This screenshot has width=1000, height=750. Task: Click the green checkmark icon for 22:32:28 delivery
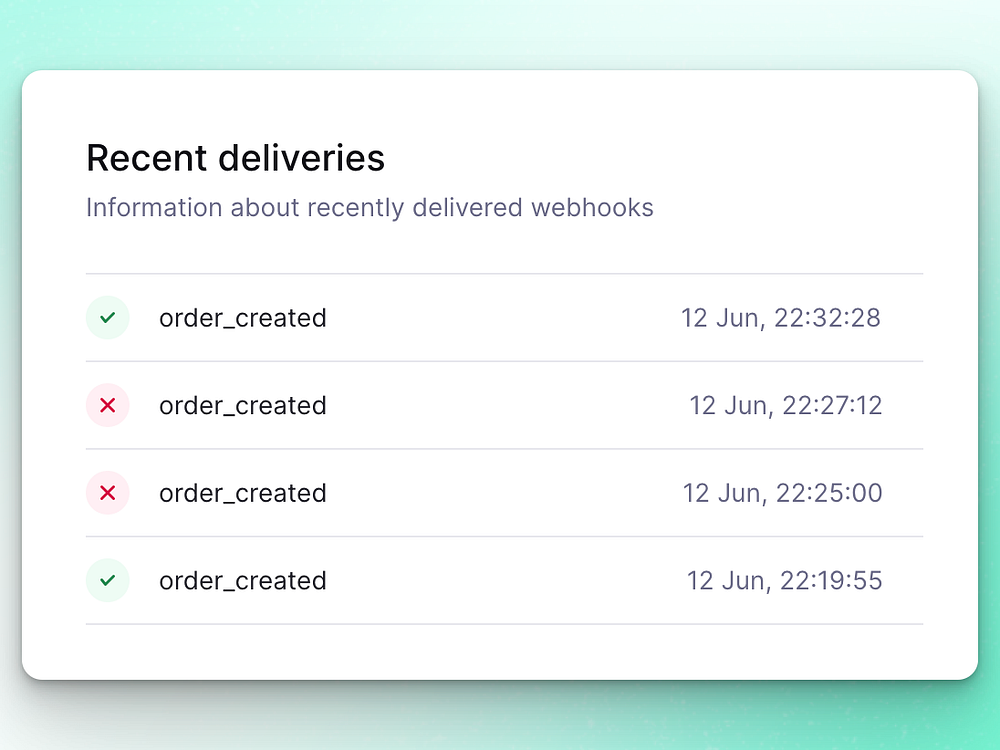[x=108, y=318]
